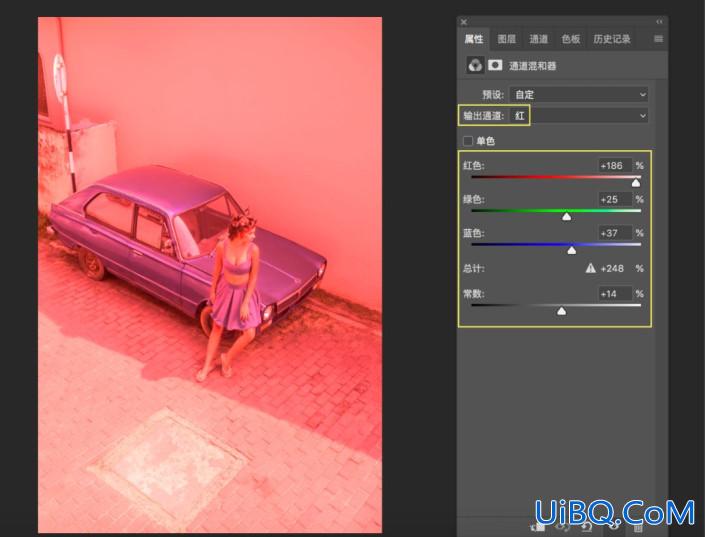The height and width of the screenshot is (537, 705).
Task: Click the 绿色 slider handle
Action: pos(567,216)
